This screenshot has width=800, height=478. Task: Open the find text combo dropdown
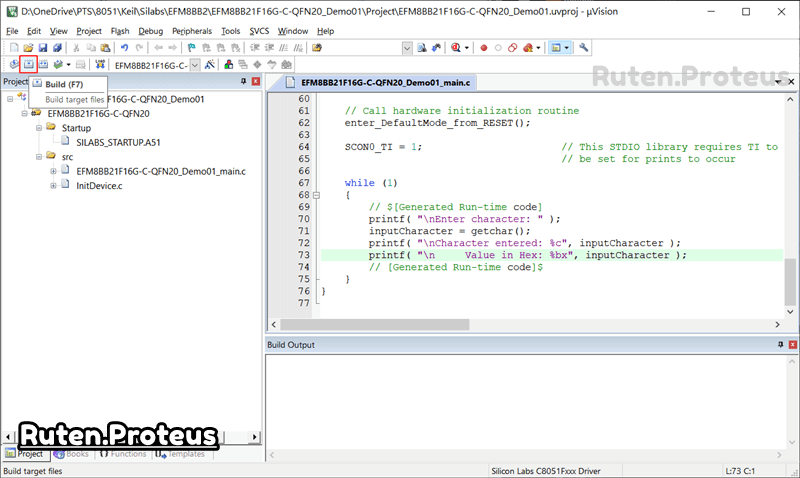point(407,48)
